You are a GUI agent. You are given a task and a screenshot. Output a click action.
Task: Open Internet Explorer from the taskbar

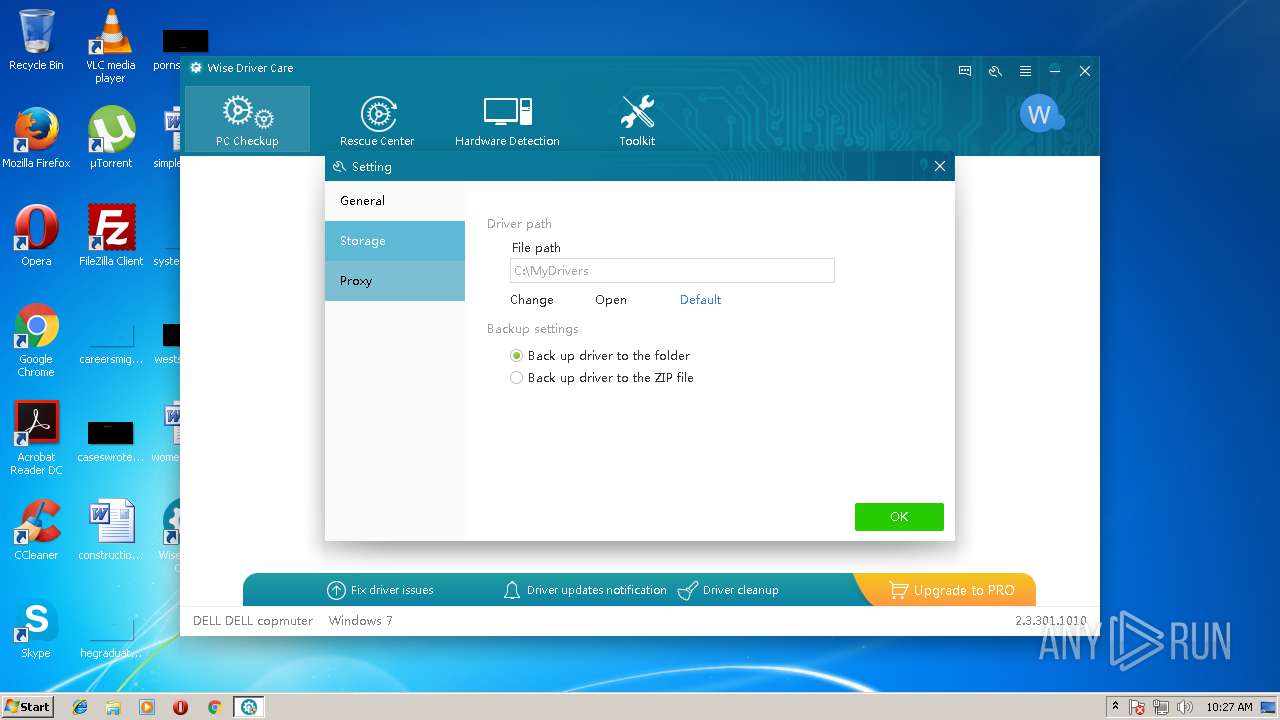[x=80, y=707]
